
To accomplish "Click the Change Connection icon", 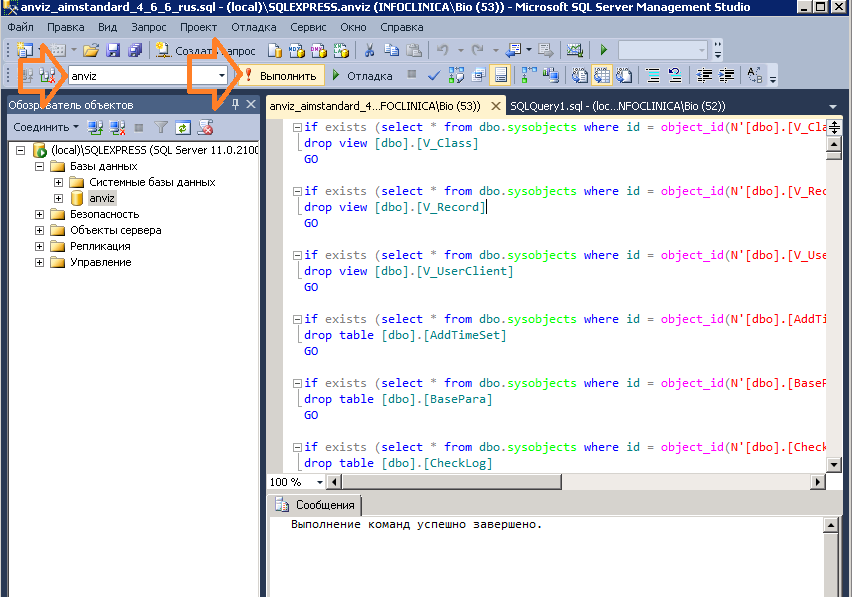I will coord(48,76).
